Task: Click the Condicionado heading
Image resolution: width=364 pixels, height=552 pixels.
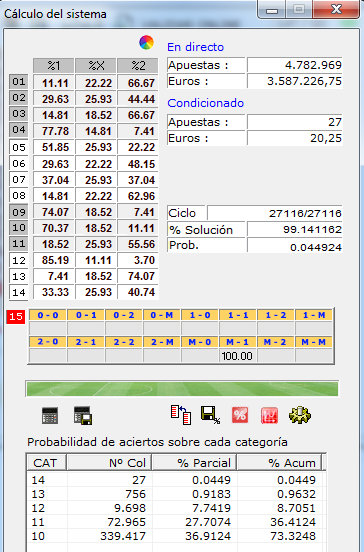Action: (206, 103)
